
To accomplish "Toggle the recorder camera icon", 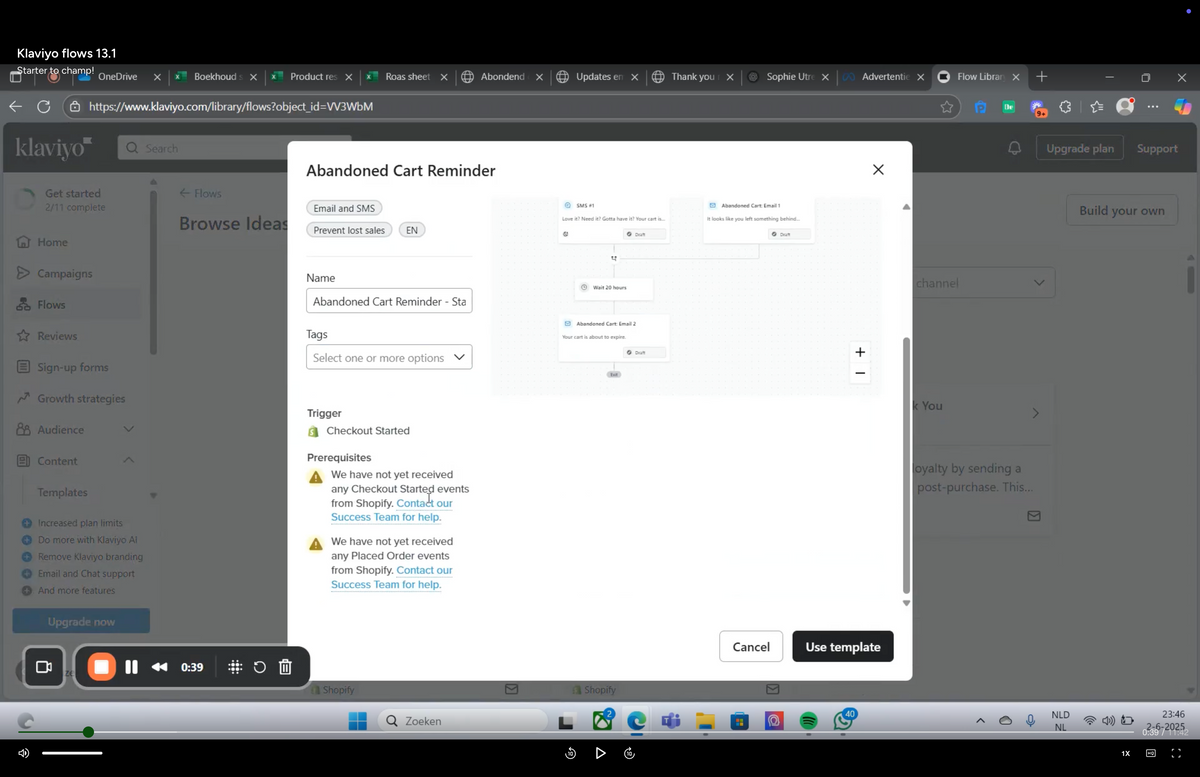I will [43, 667].
